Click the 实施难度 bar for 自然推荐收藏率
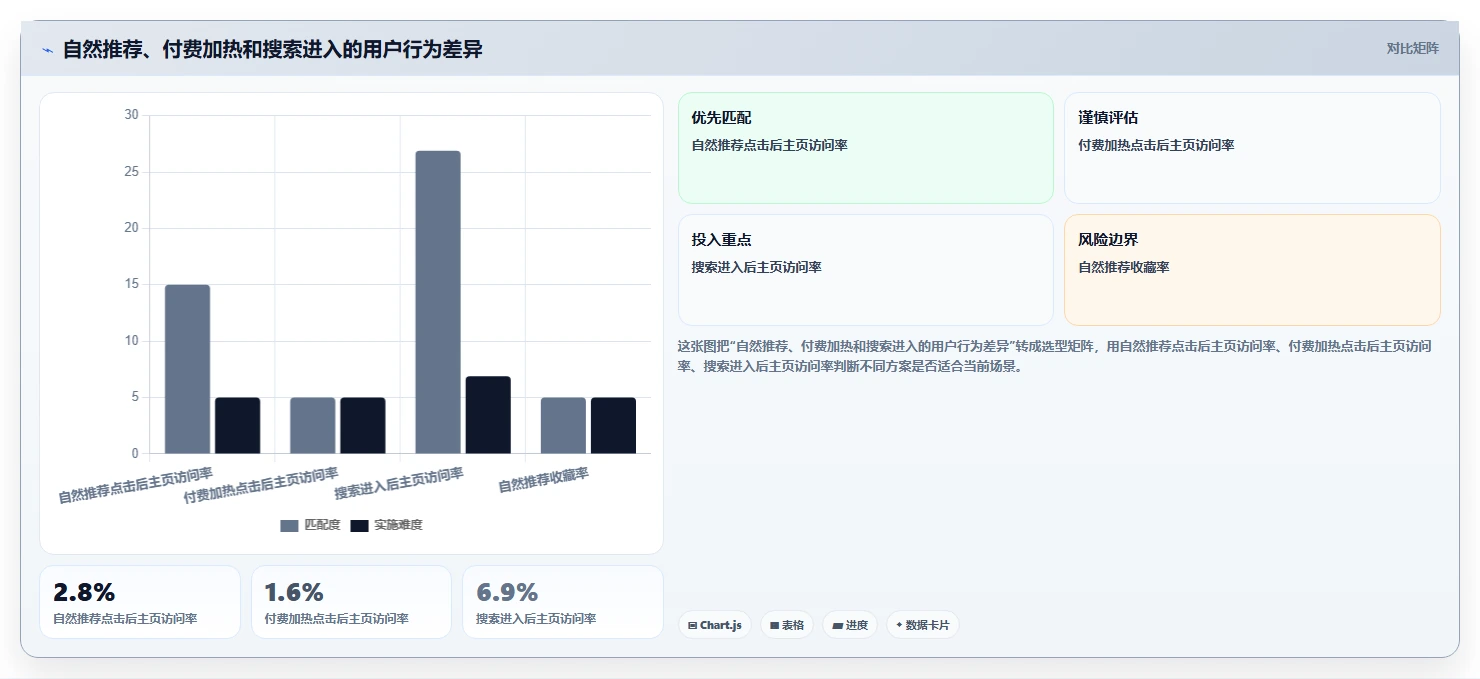This screenshot has height=679, width=1480. click(613, 426)
